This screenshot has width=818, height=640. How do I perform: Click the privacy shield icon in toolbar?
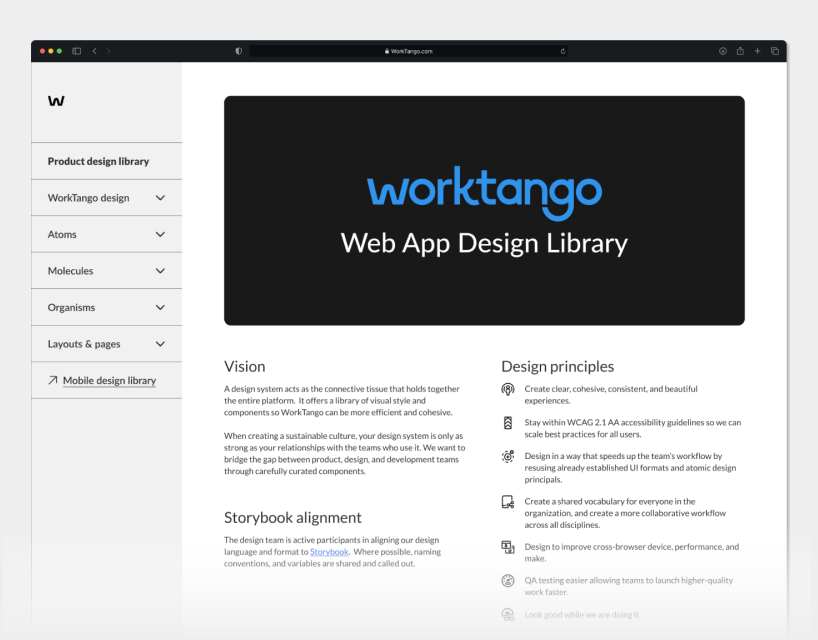point(238,51)
